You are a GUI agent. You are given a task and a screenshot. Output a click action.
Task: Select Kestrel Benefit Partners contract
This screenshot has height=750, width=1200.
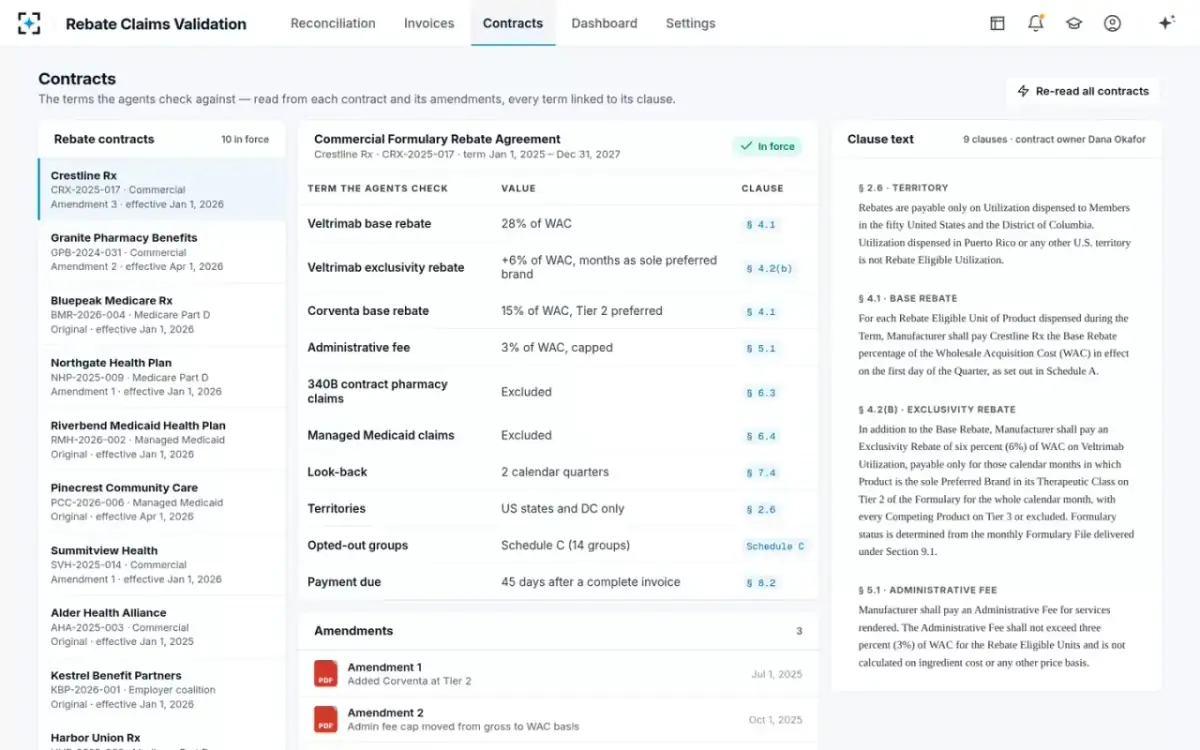coord(162,689)
